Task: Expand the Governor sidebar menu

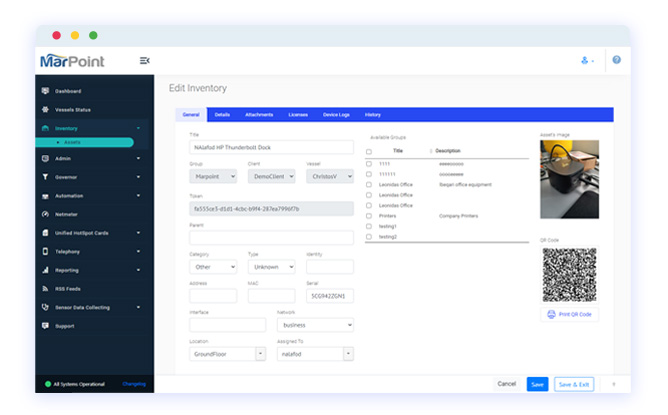Action: click(x=88, y=177)
